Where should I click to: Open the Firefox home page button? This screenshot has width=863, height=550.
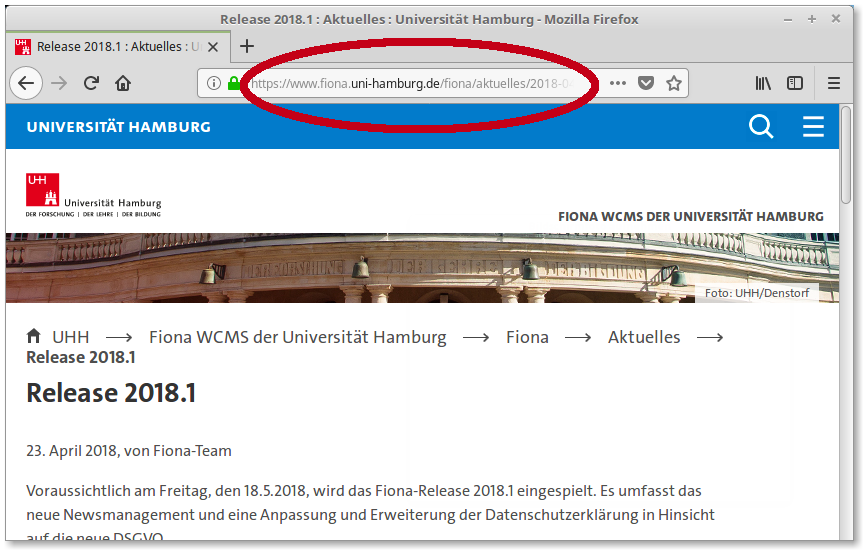123,83
